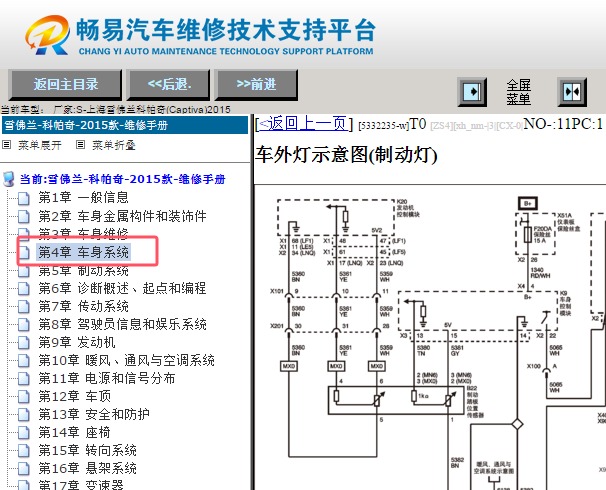Click the page icon of 第1章
This screenshot has width=606, height=490.
click(x=24, y=199)
